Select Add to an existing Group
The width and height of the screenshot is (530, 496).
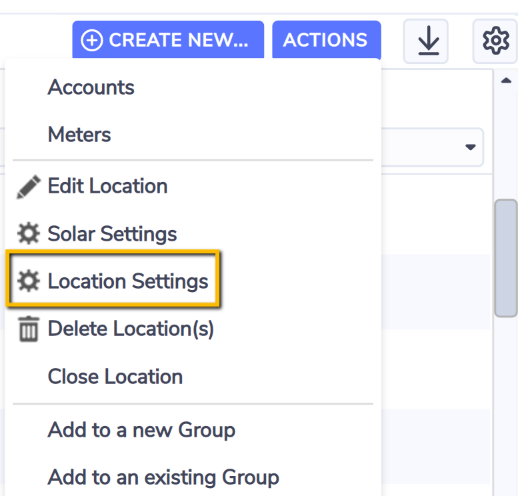pos(163,477)
